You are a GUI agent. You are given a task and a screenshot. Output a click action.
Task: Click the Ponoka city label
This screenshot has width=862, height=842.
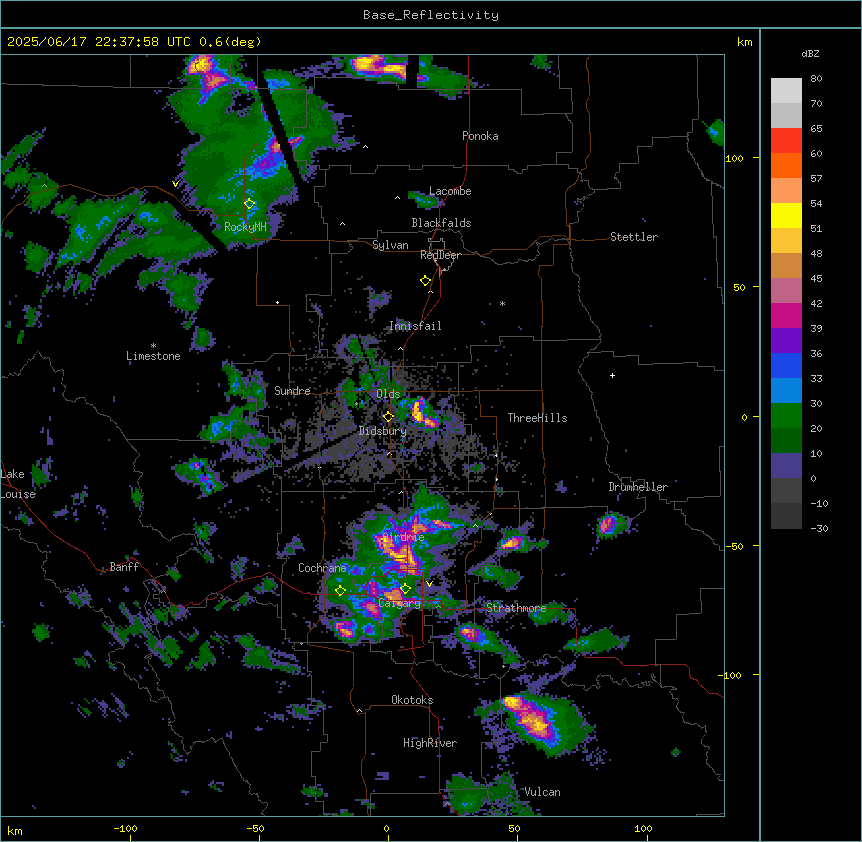[x=480, y=136]
